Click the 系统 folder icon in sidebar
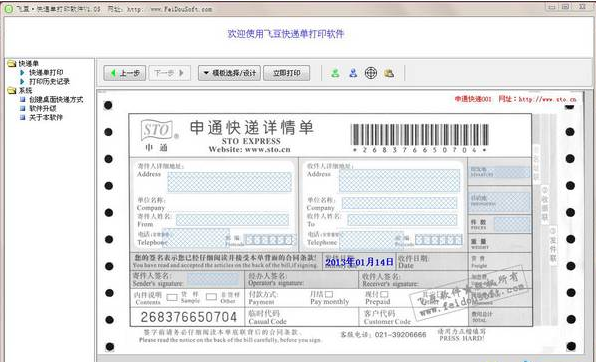 point(11,90)
